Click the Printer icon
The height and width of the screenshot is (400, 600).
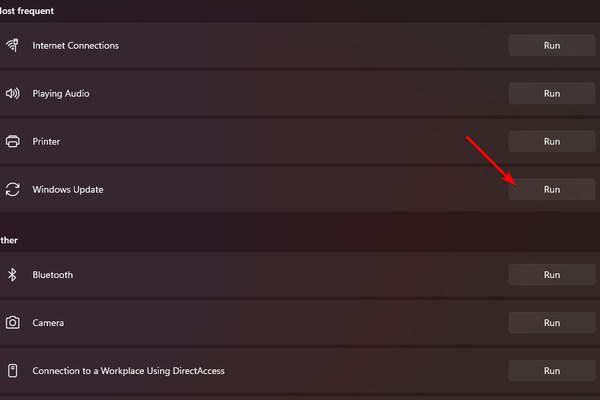pos(12,141)
